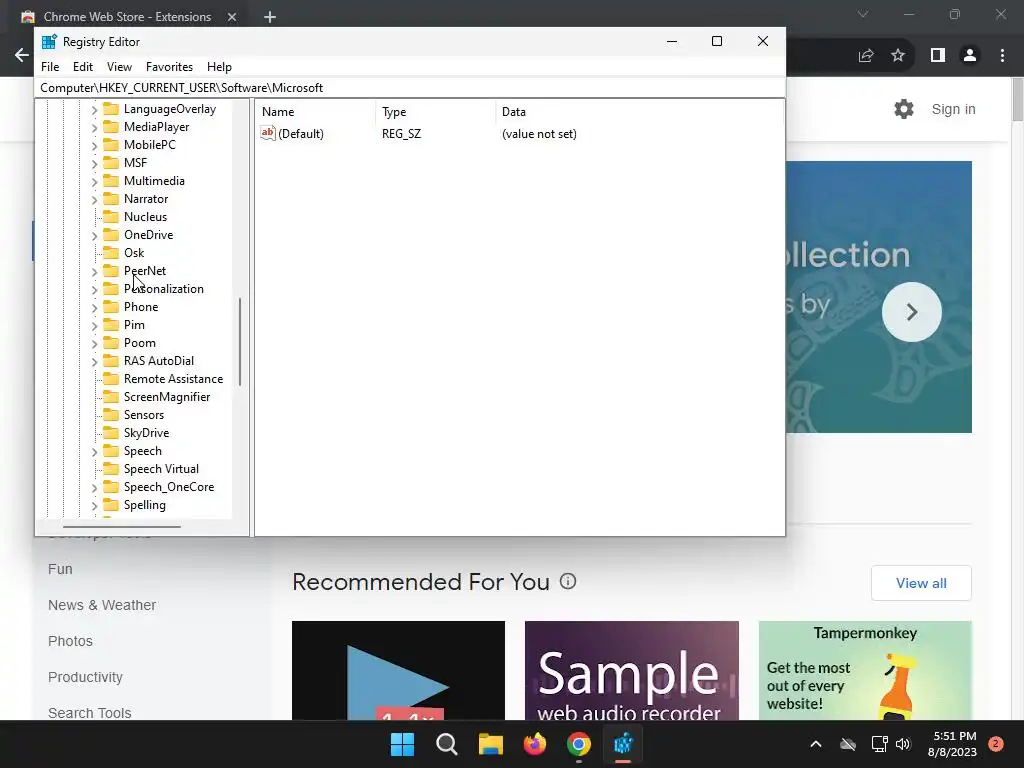Close the Chrome Web Store tab
This screenshot has width=1024, height=768.
click(x=232, y=17)
